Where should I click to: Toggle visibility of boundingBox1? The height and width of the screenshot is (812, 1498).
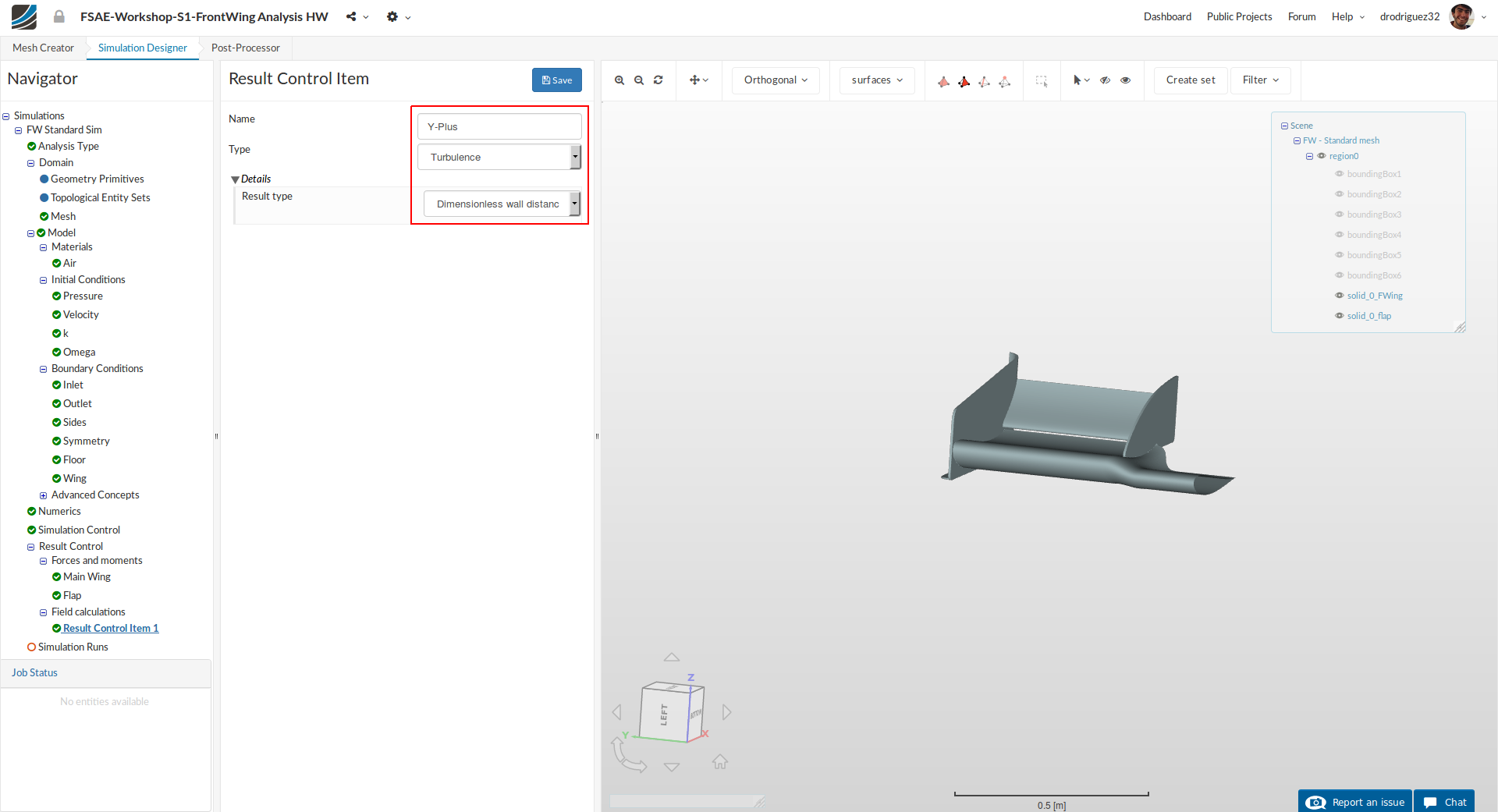point(1340,174)
